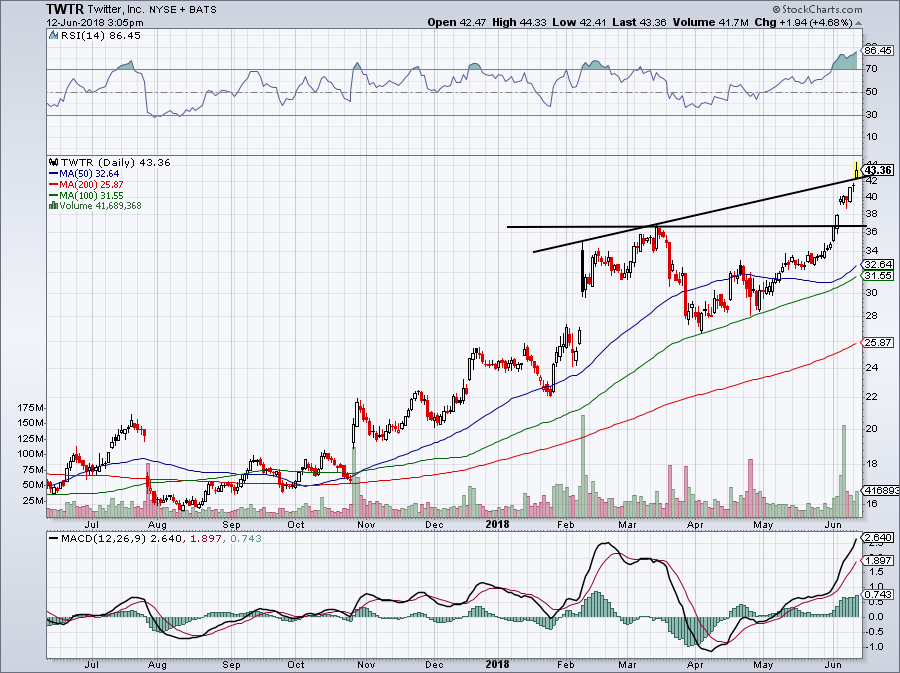Click the volume bars legend icon
The image size is (900, 673).
click(x=54, y=205)
